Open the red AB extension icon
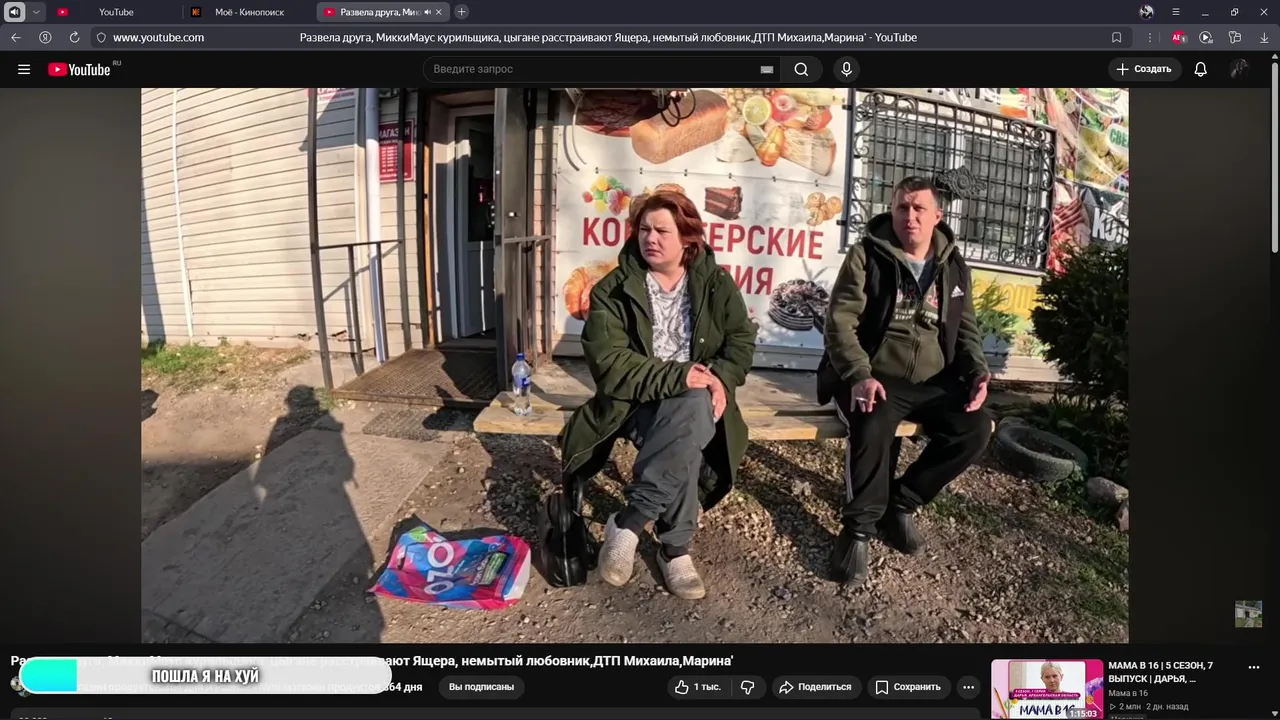This screenshot has width=1280, height=720. (x=1178, y=37)
